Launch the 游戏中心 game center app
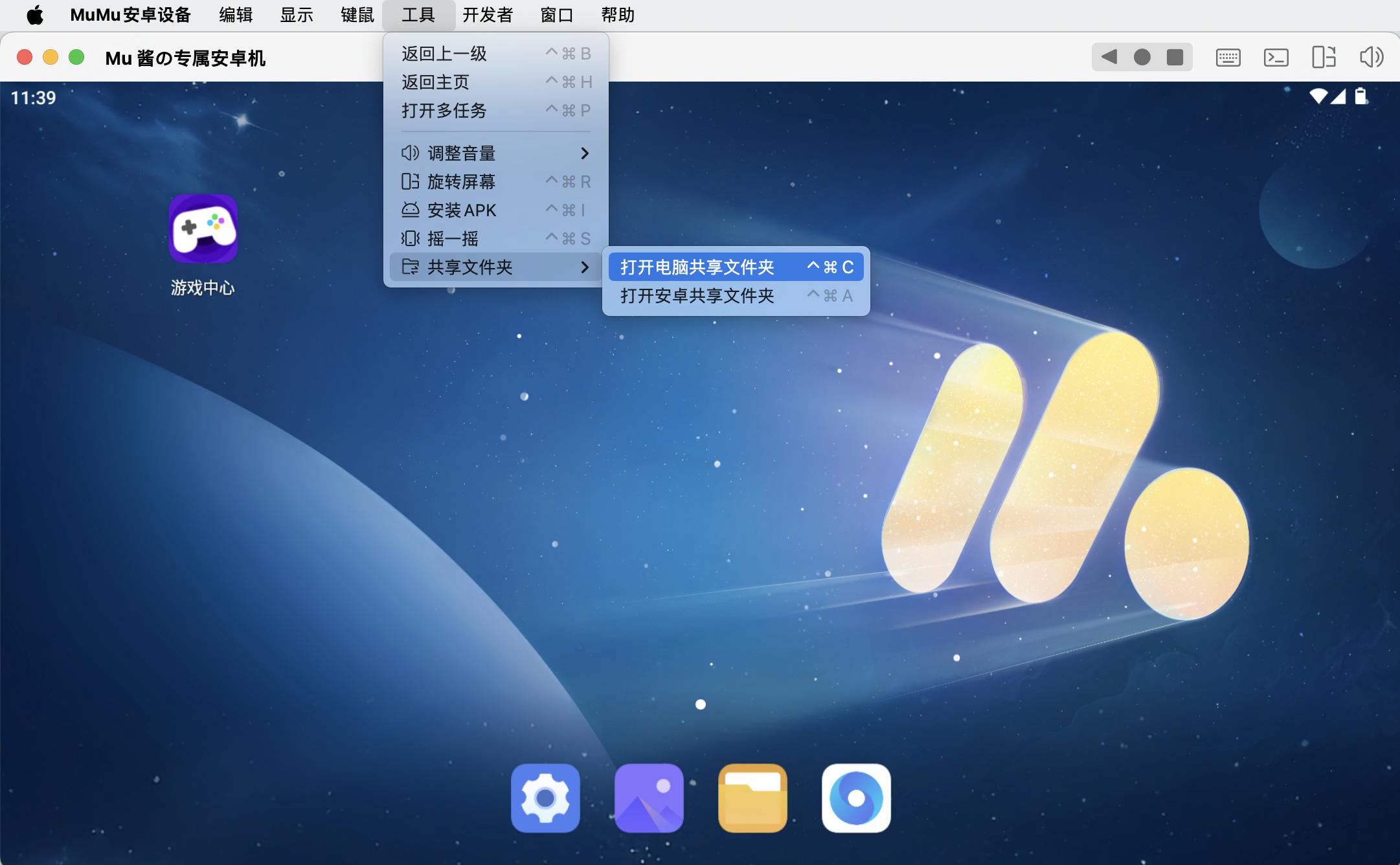The width and height of the screenshot is (1400, 865). click(203, 229)
